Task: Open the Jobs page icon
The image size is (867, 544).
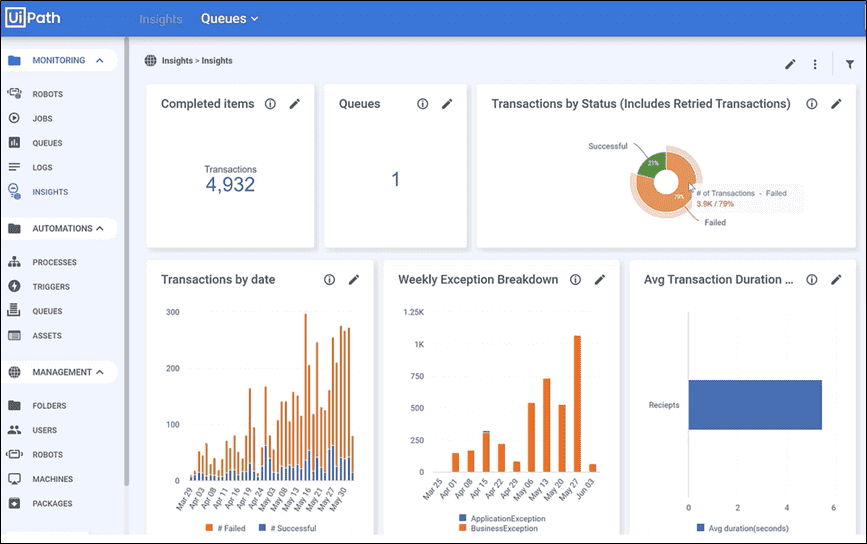Action: [x=14, y=118]
